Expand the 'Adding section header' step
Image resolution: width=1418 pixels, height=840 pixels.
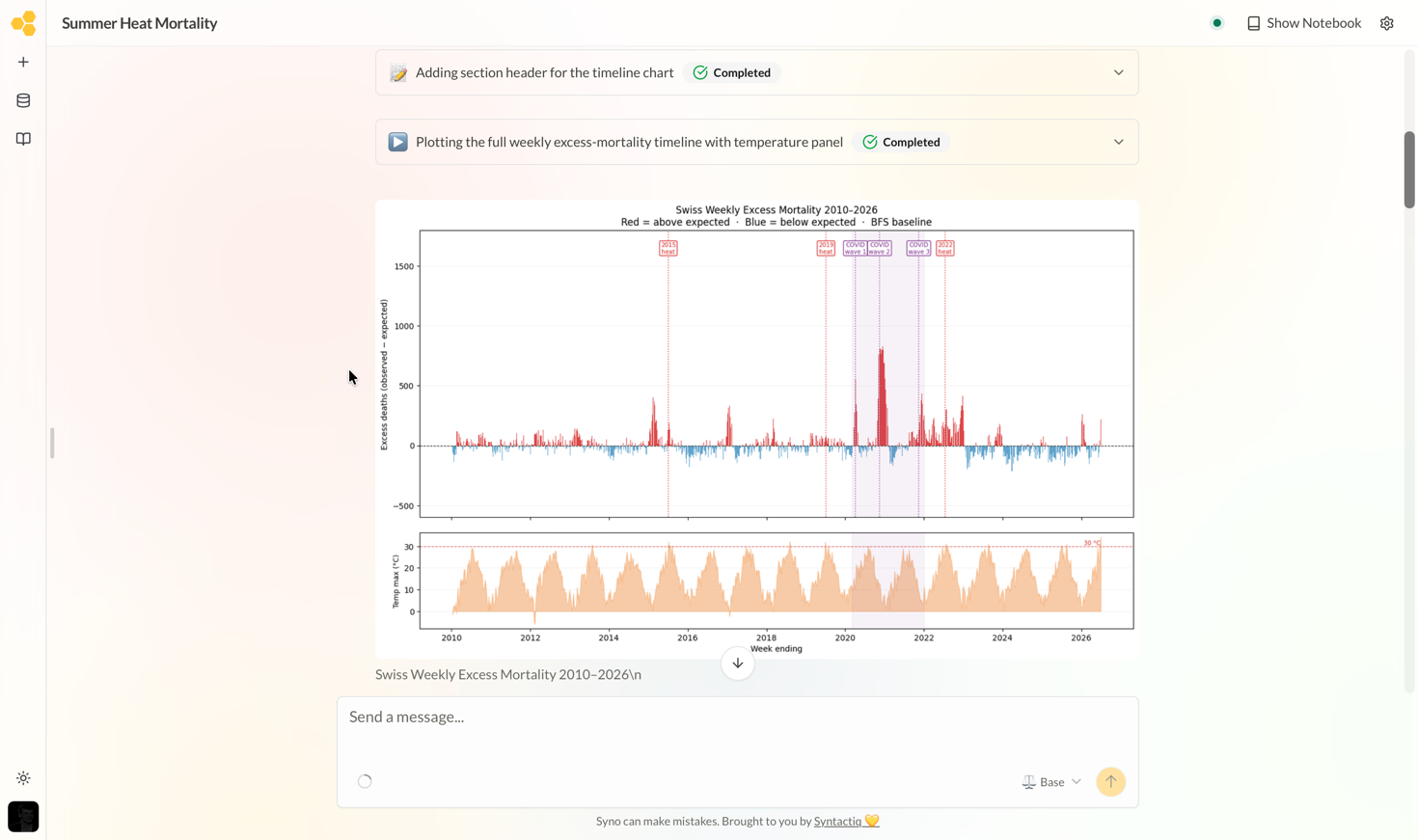coord(1119,72)
